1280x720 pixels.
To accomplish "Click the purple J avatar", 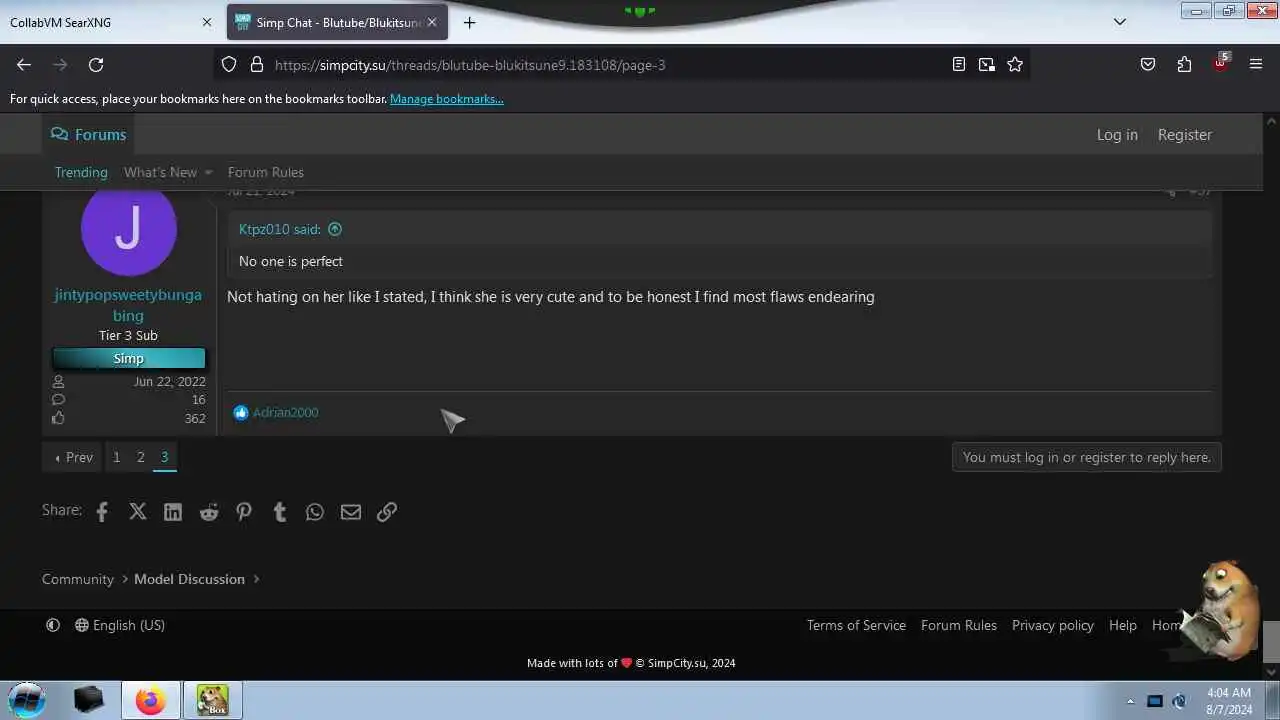I will pyautogui.click(x=128, y=229).
